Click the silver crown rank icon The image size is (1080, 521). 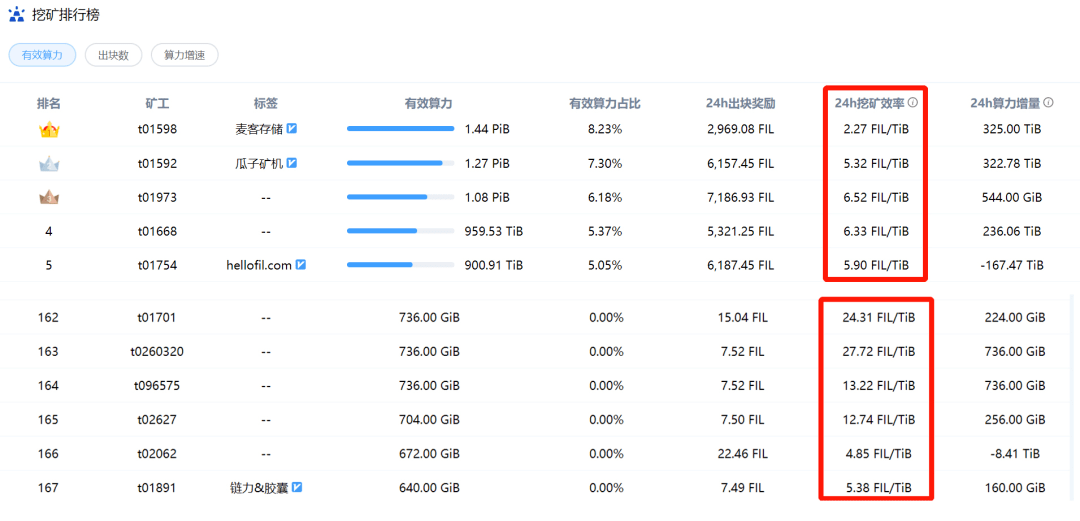[x=48, y=164]
